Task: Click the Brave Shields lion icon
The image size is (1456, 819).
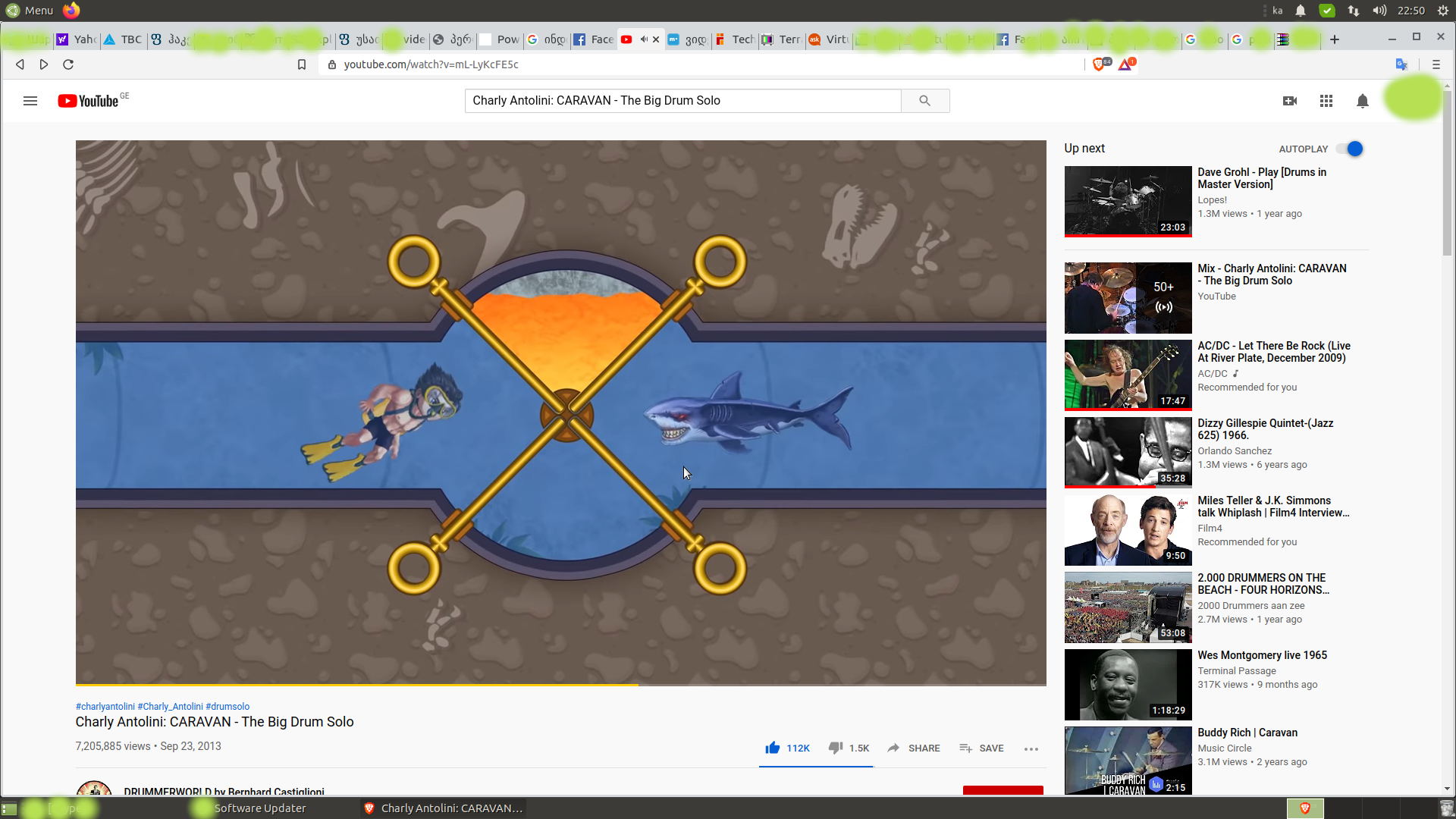Action: (x=1099, y=64)
